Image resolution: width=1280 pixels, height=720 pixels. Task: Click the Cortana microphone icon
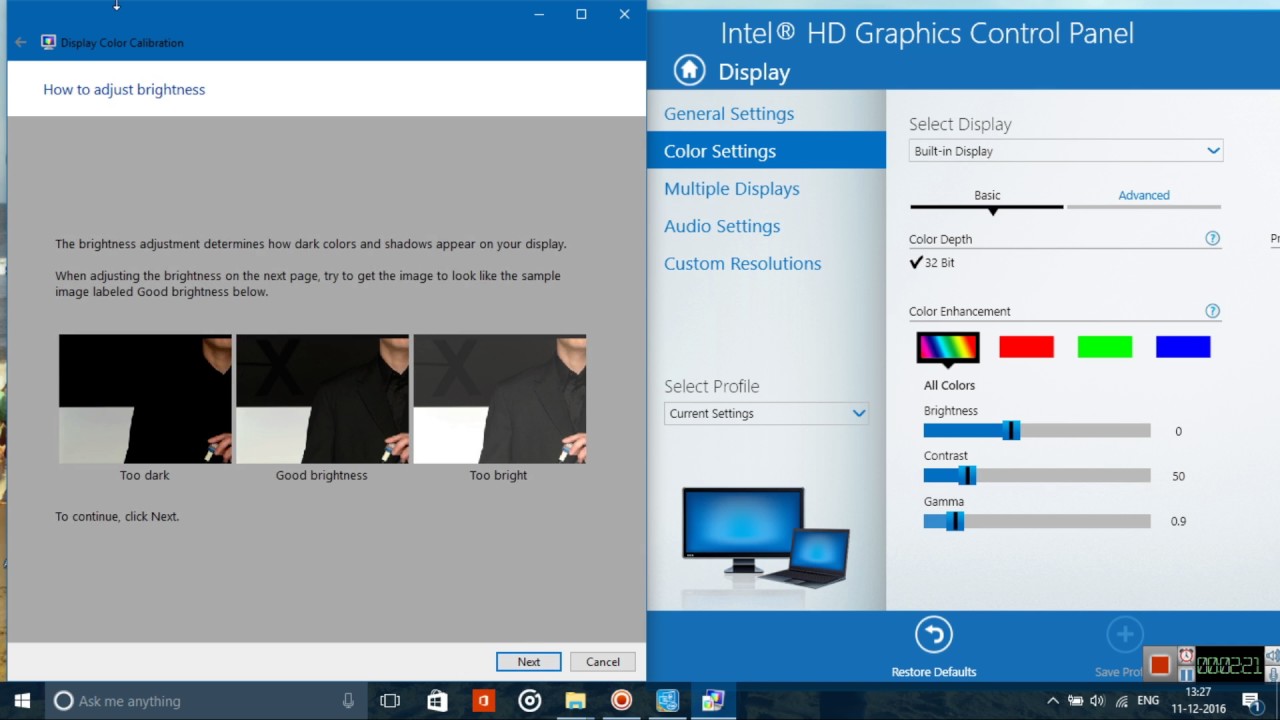pyautogui.click(x=348, y=701)
